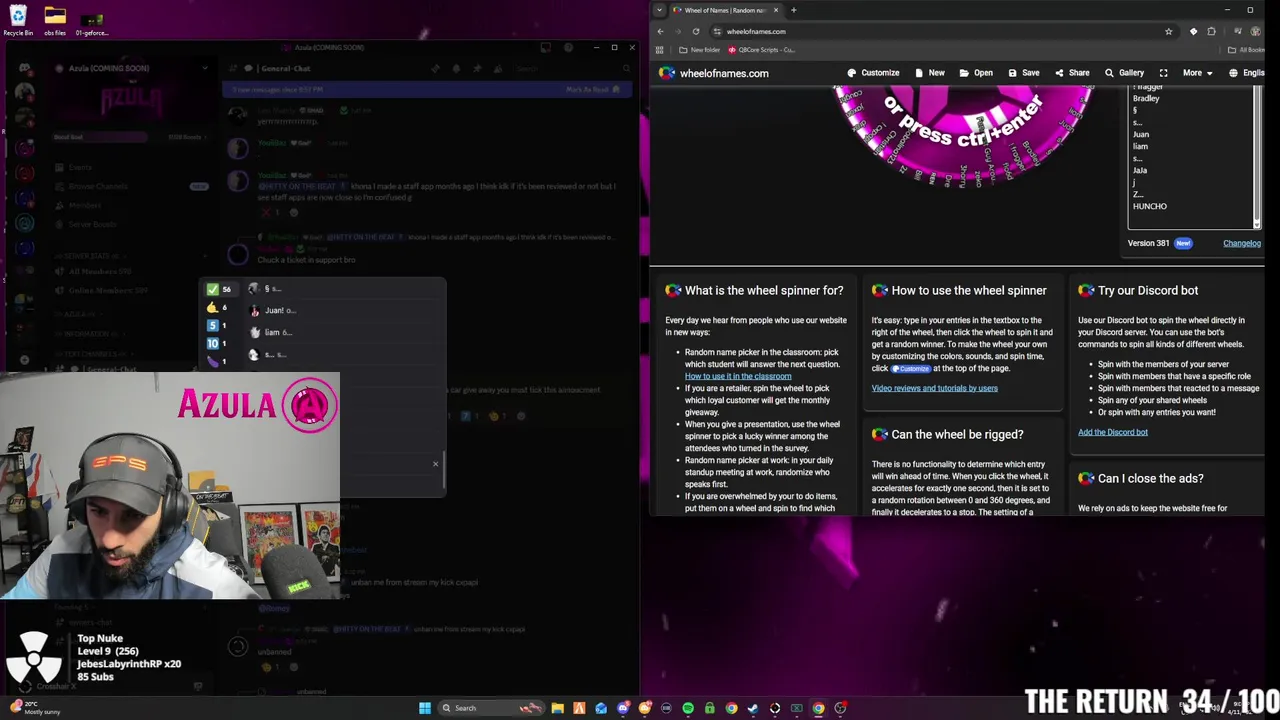Image resolution: width=1280 pixels, height=720 pixels.
Task: Open the Windows Start menu
Action: tap(425, 708)
